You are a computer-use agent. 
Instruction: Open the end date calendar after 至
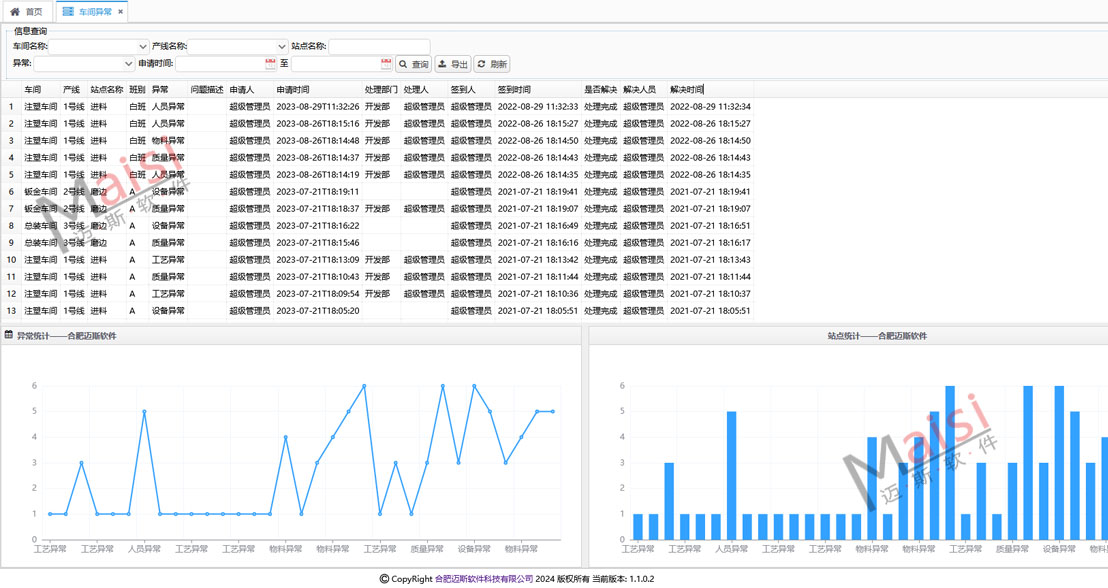tap(385, 64)
